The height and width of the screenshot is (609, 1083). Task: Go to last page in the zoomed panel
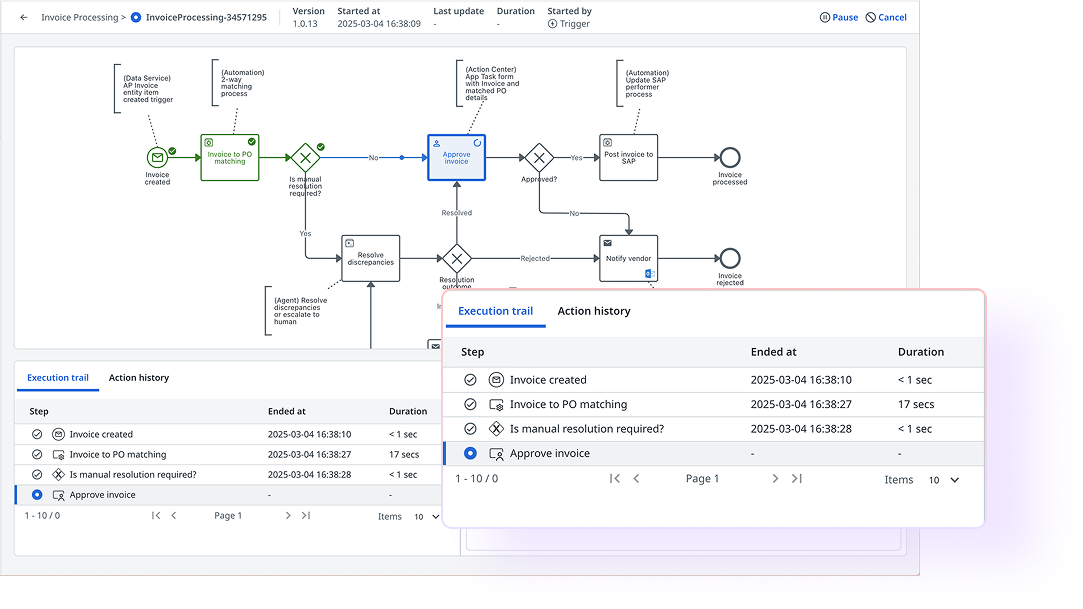click(x=796, y=478)
